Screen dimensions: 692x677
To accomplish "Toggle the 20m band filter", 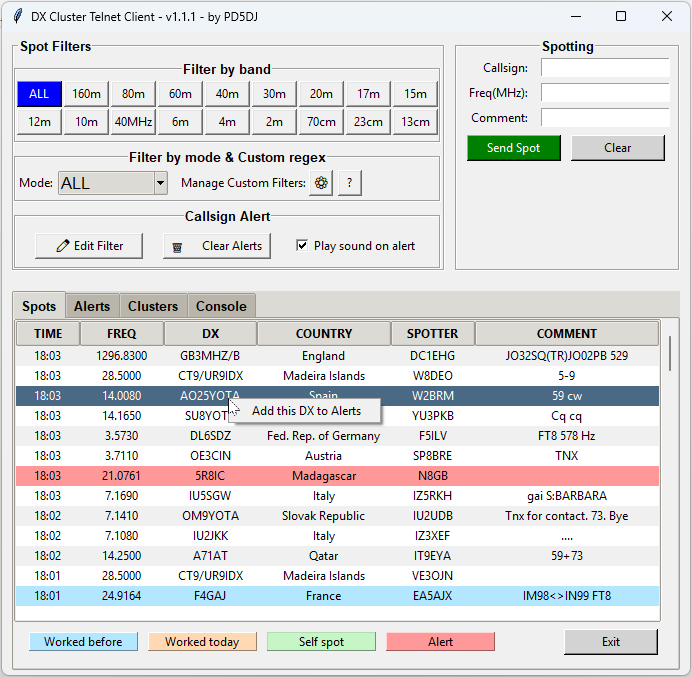I will [321, 94].
